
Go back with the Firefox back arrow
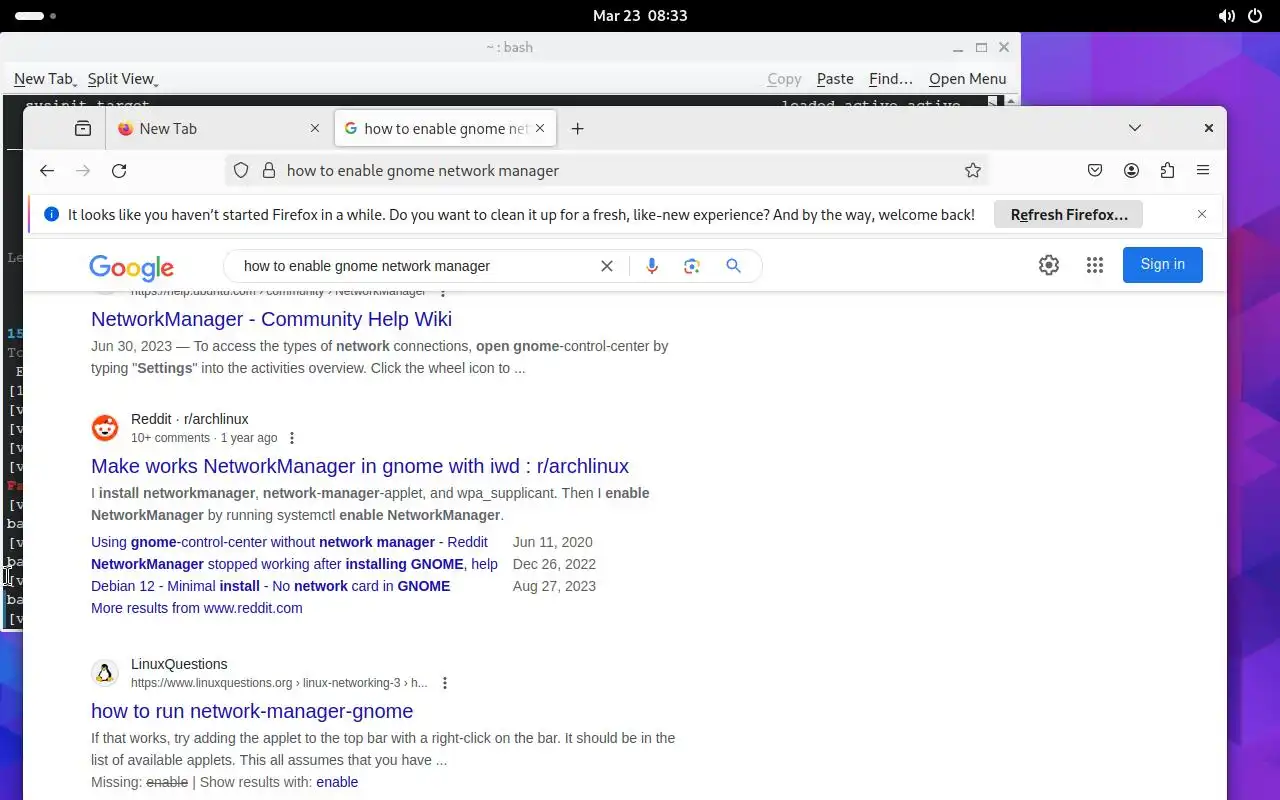47,171
